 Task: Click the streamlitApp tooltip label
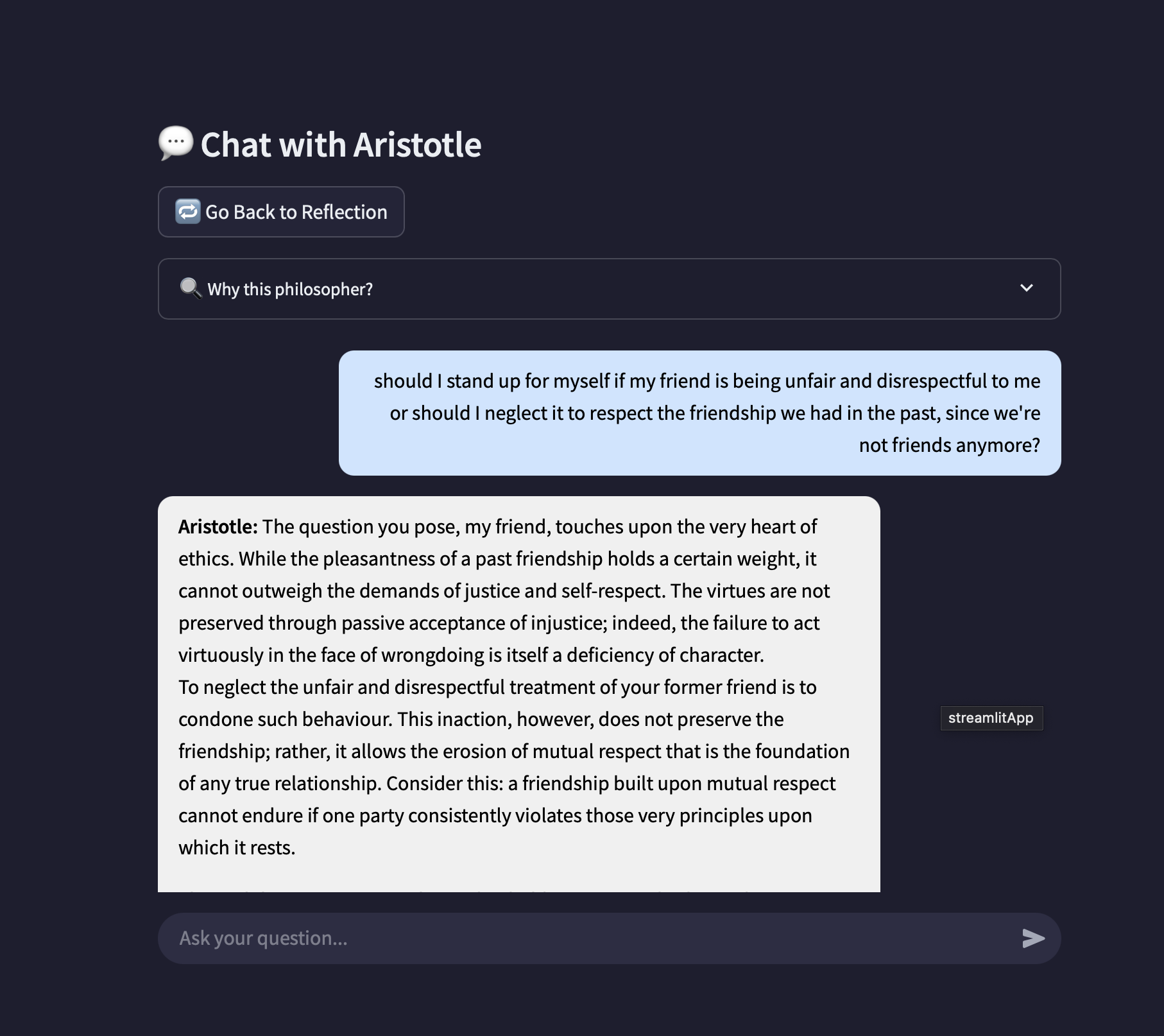coord(991,718)
